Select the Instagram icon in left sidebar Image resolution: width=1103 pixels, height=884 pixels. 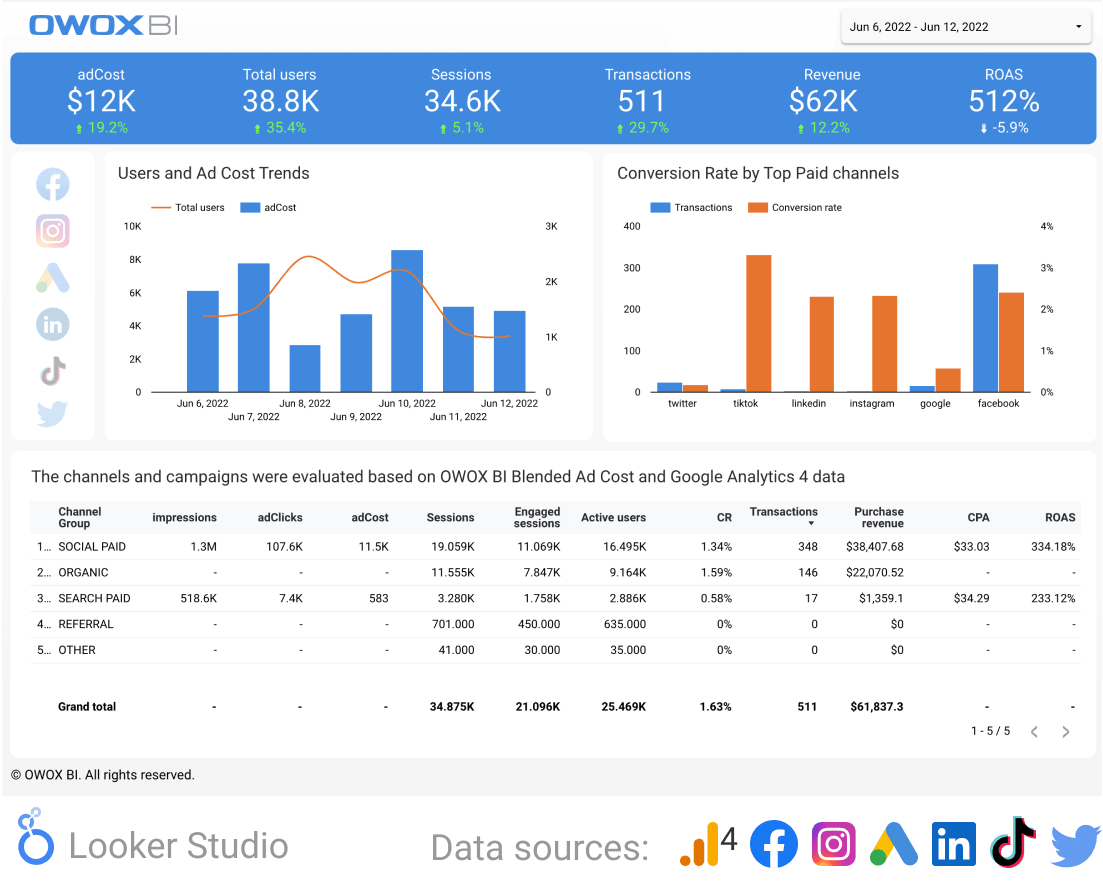pos(53,231)
